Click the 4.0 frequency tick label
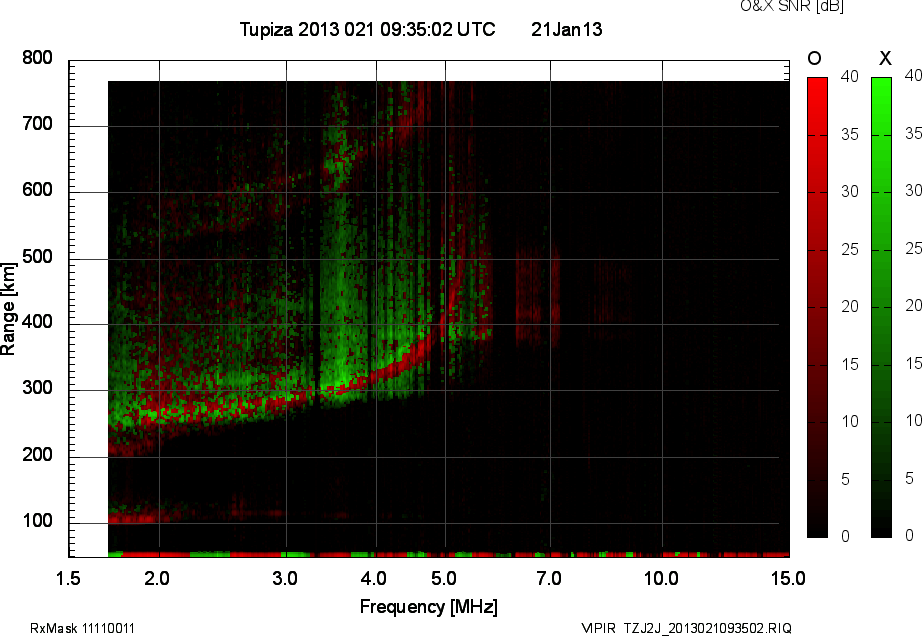 point(374,578)
